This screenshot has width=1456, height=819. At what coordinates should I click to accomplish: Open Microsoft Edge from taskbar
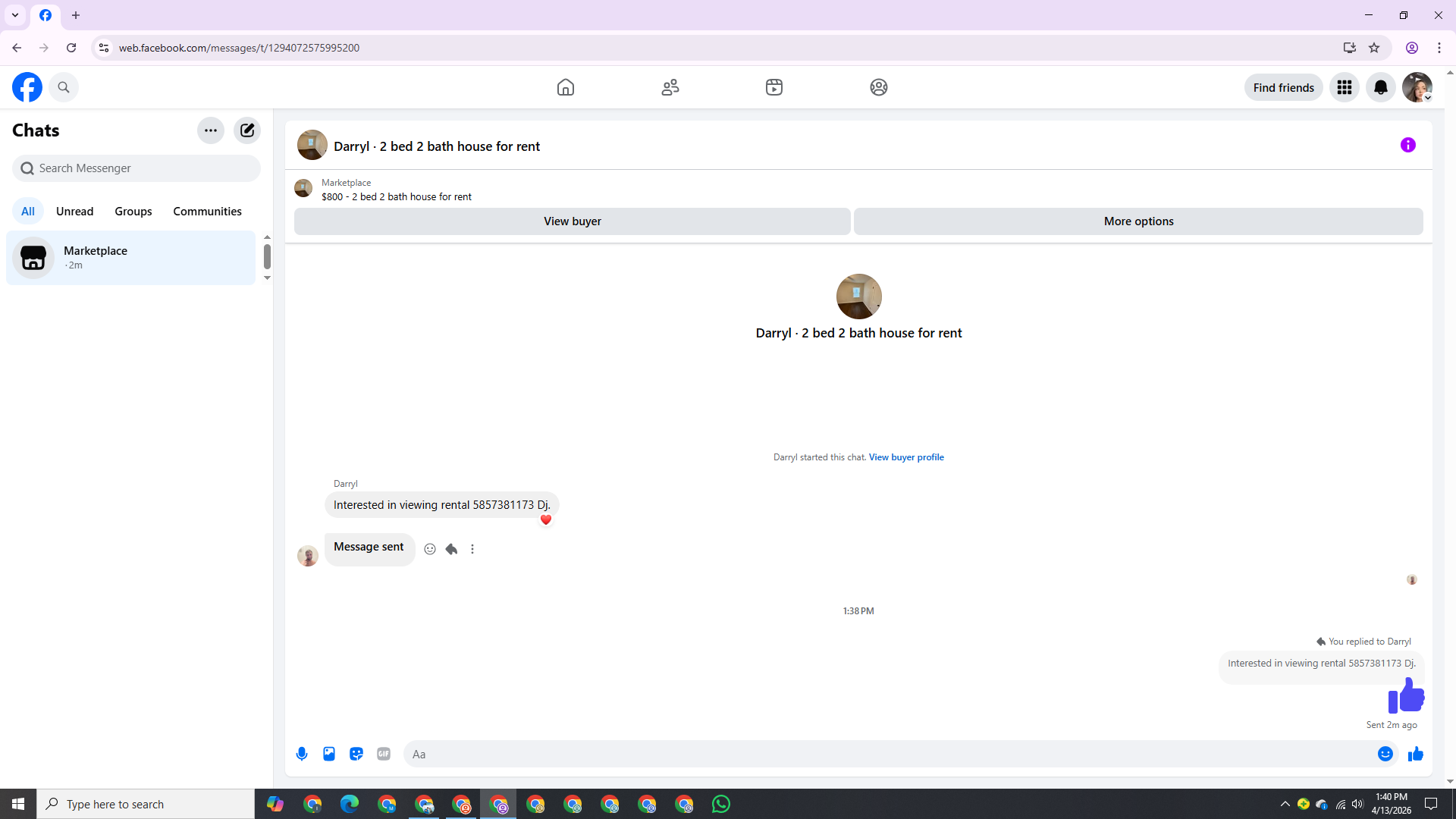pyautogui.click(x=350, y=804)
